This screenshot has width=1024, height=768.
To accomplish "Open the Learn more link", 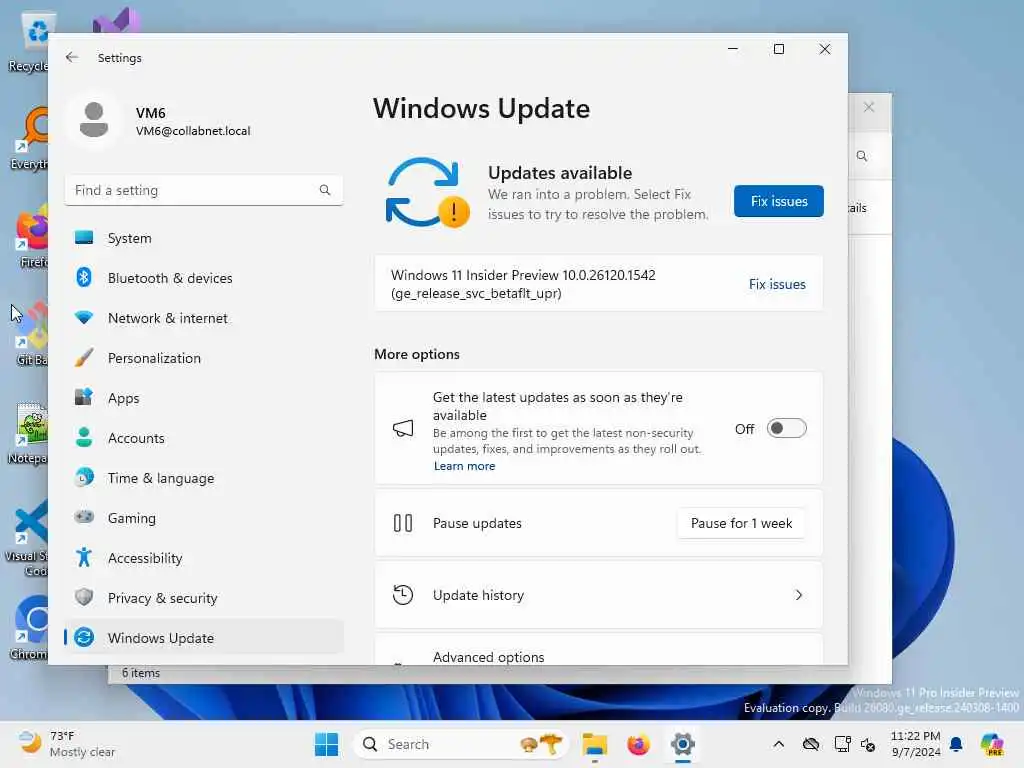I will coord(464,466).
